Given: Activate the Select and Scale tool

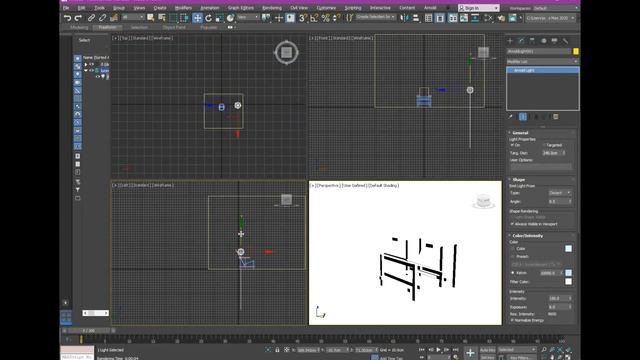Looking at the screenshot, I should pyautogui.click(x=220, y=18).
